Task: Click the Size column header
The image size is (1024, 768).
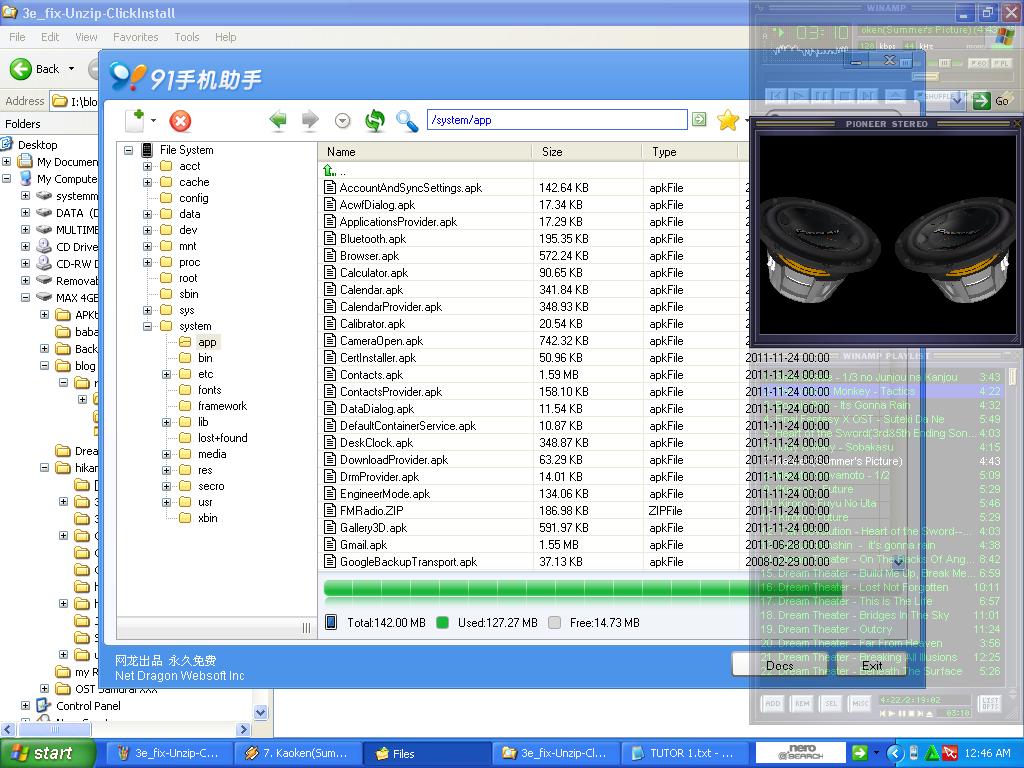Action: [586, 152]
